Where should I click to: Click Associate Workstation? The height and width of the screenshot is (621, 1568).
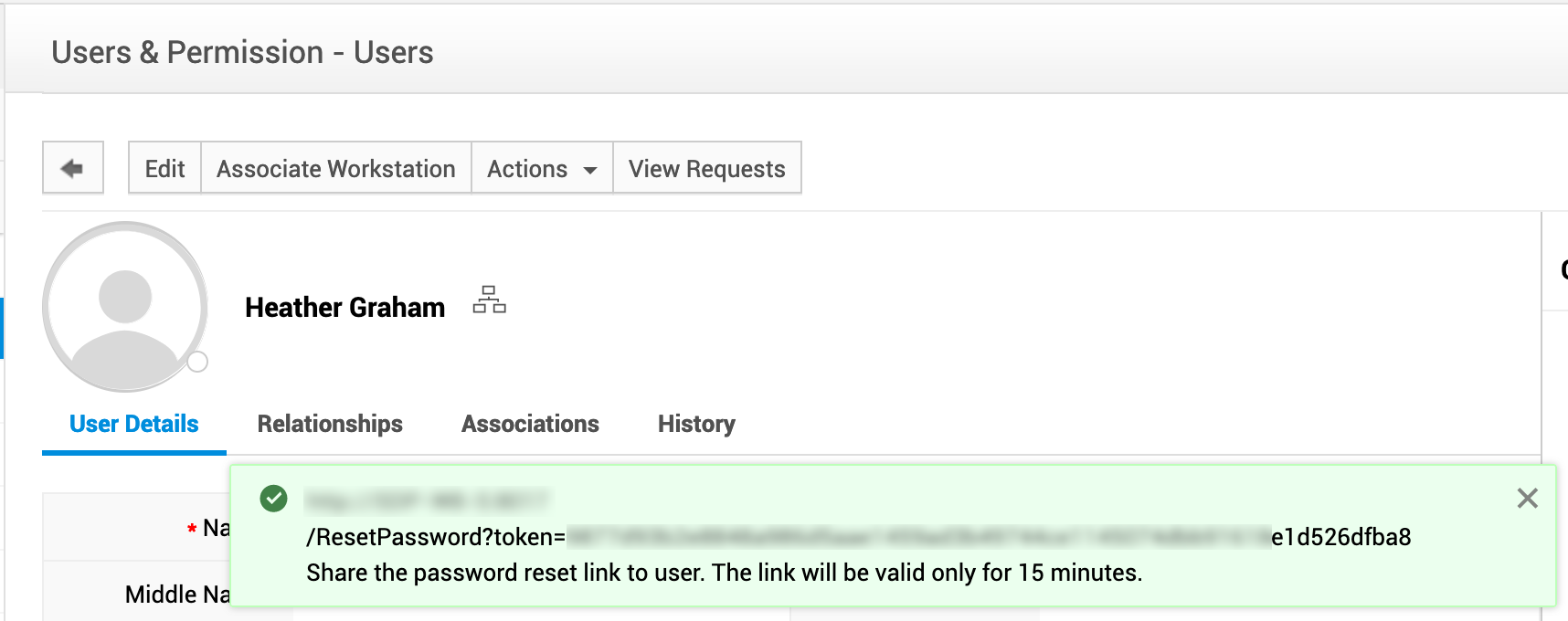(335, 169)
